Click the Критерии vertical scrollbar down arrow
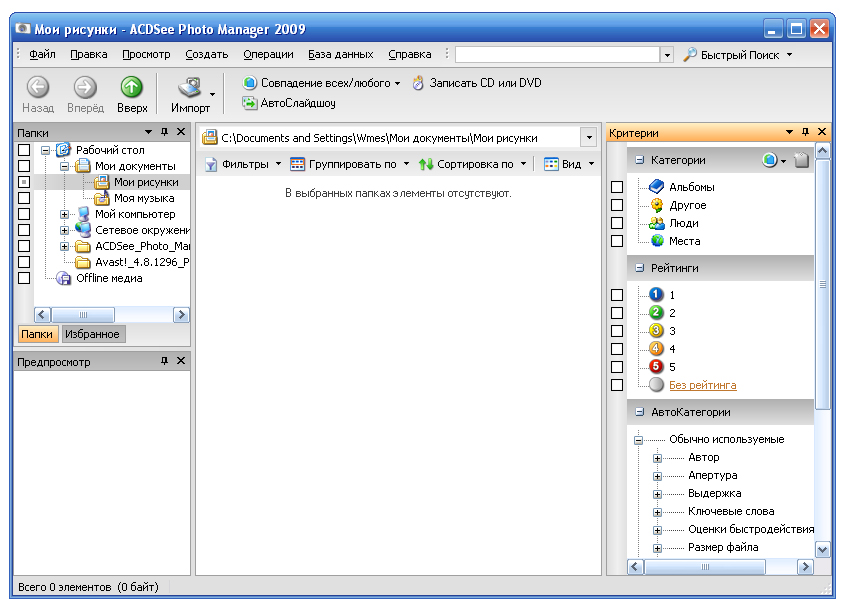The image size is (844, 607). [x=822, y=549]
